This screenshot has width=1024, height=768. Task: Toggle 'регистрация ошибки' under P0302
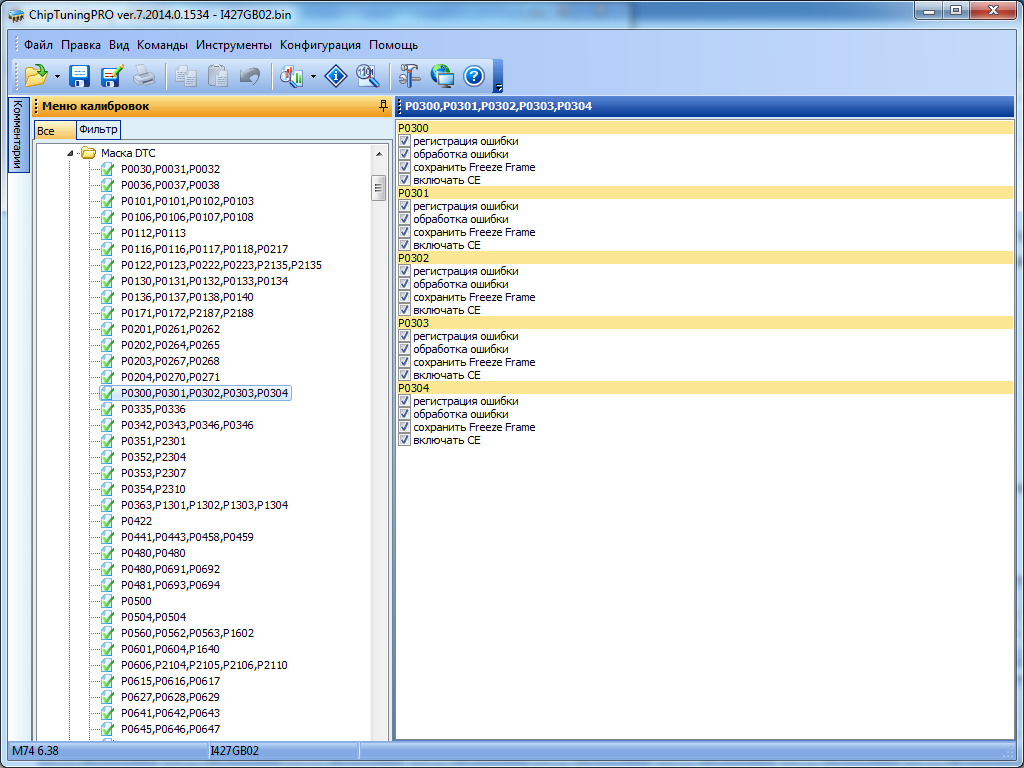tap(405, 271)
